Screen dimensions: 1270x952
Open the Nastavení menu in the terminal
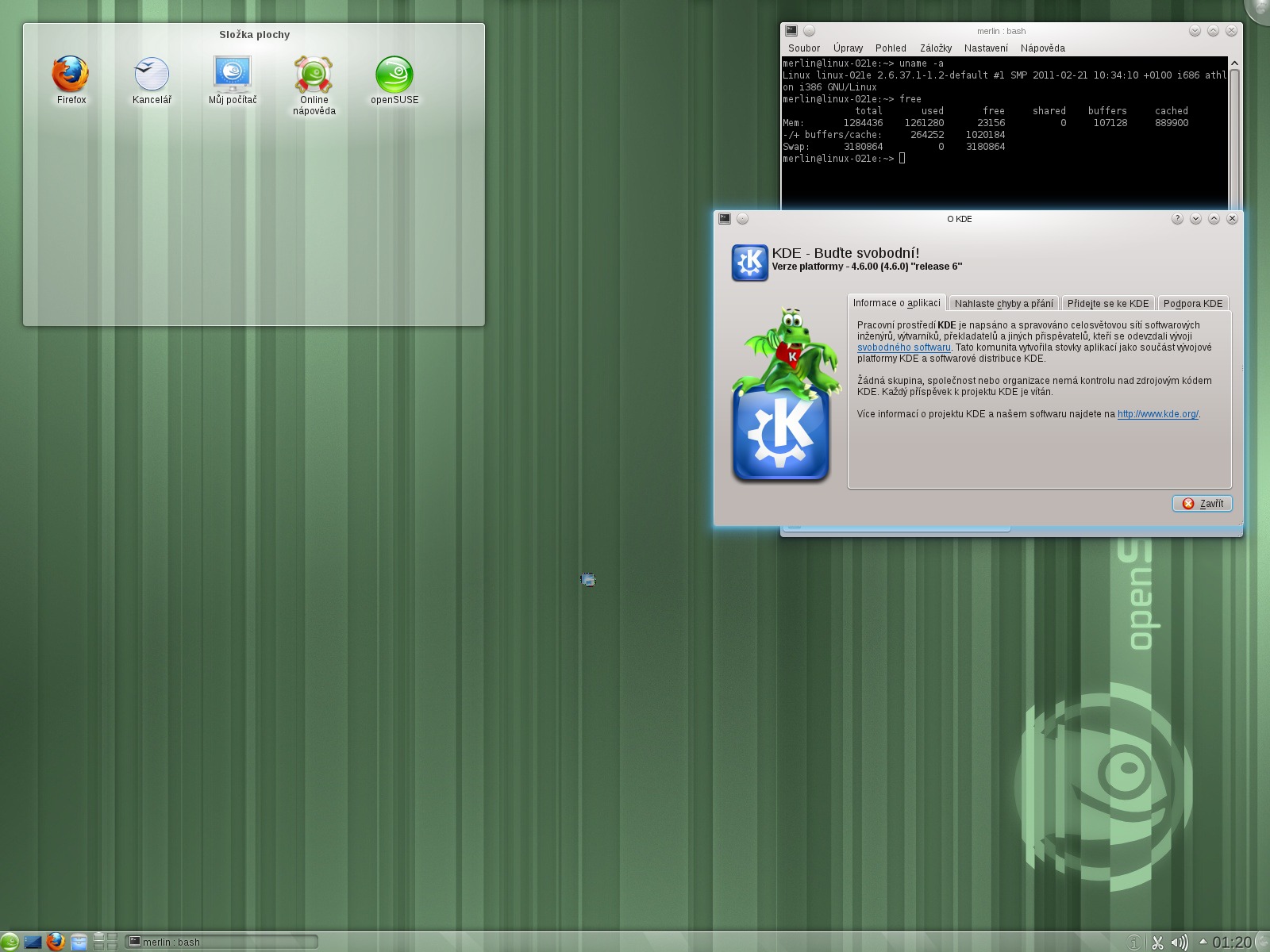(x=986, y=48)
